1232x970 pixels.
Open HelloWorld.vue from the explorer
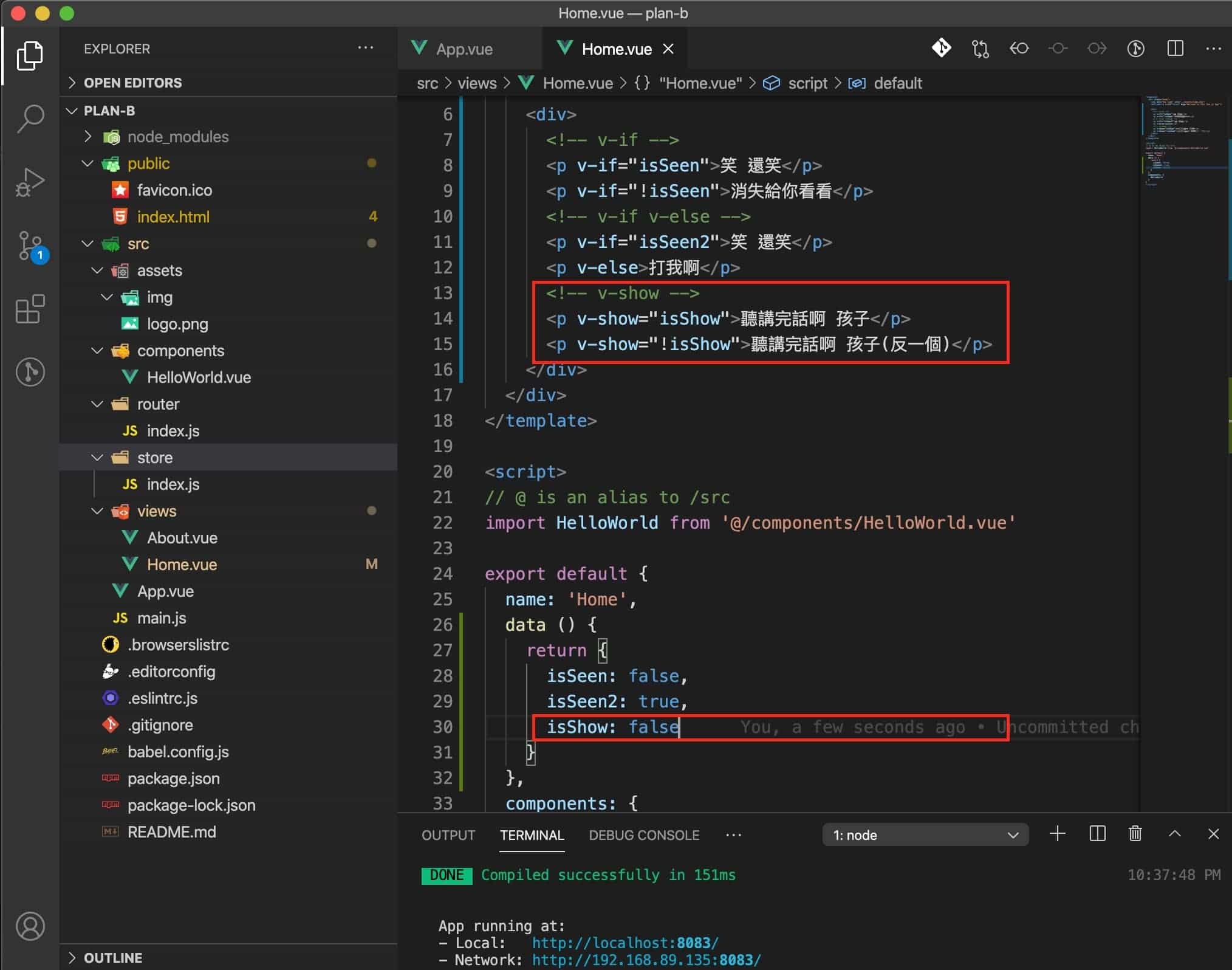199,377
